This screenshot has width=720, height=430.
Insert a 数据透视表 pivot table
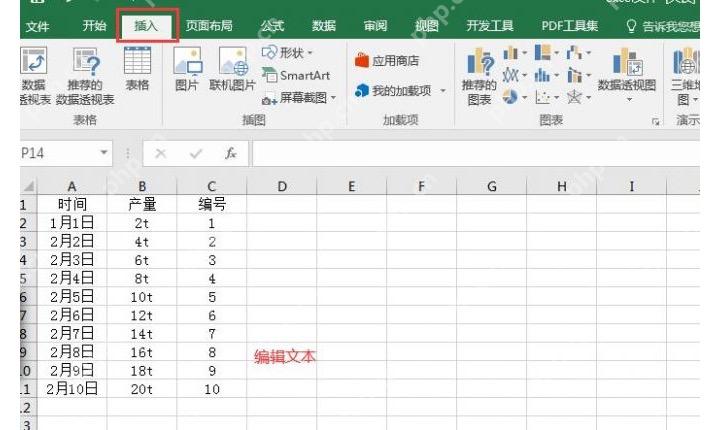point(33,75)
